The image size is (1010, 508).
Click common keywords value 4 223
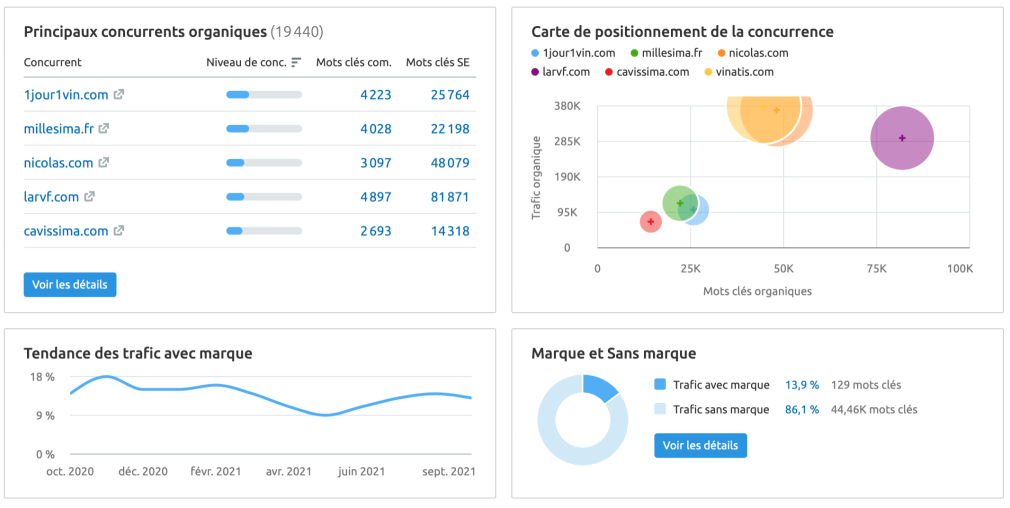(x=376, y=95)
